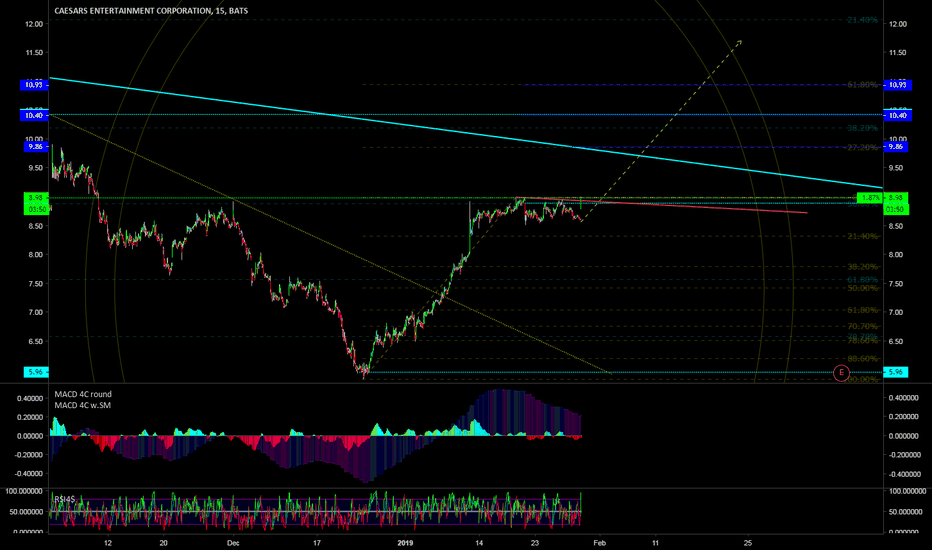Click the 6.50 tick on left price scale

36,342
